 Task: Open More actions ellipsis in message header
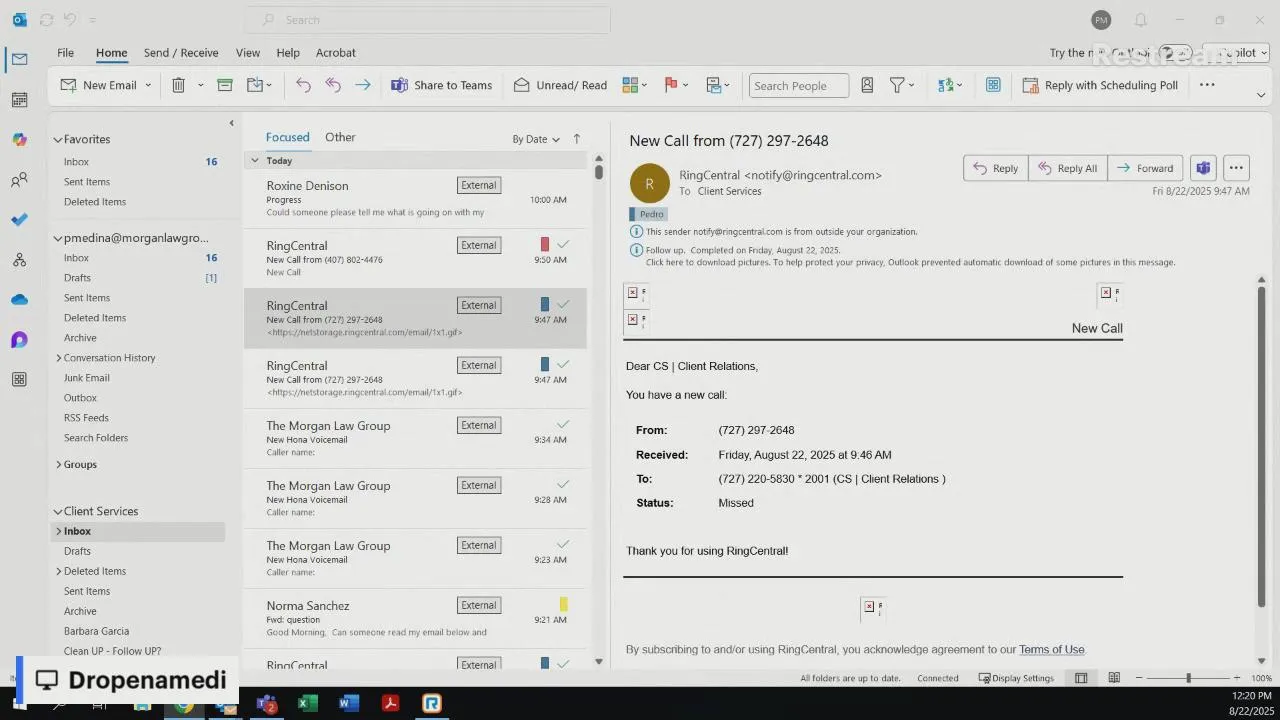tap(1236, 168)
